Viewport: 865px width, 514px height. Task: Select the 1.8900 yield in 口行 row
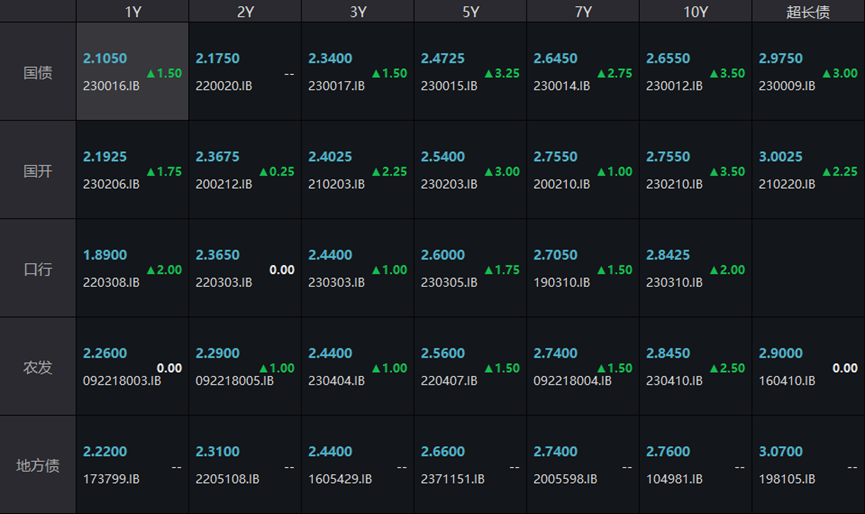coord(105,255)
